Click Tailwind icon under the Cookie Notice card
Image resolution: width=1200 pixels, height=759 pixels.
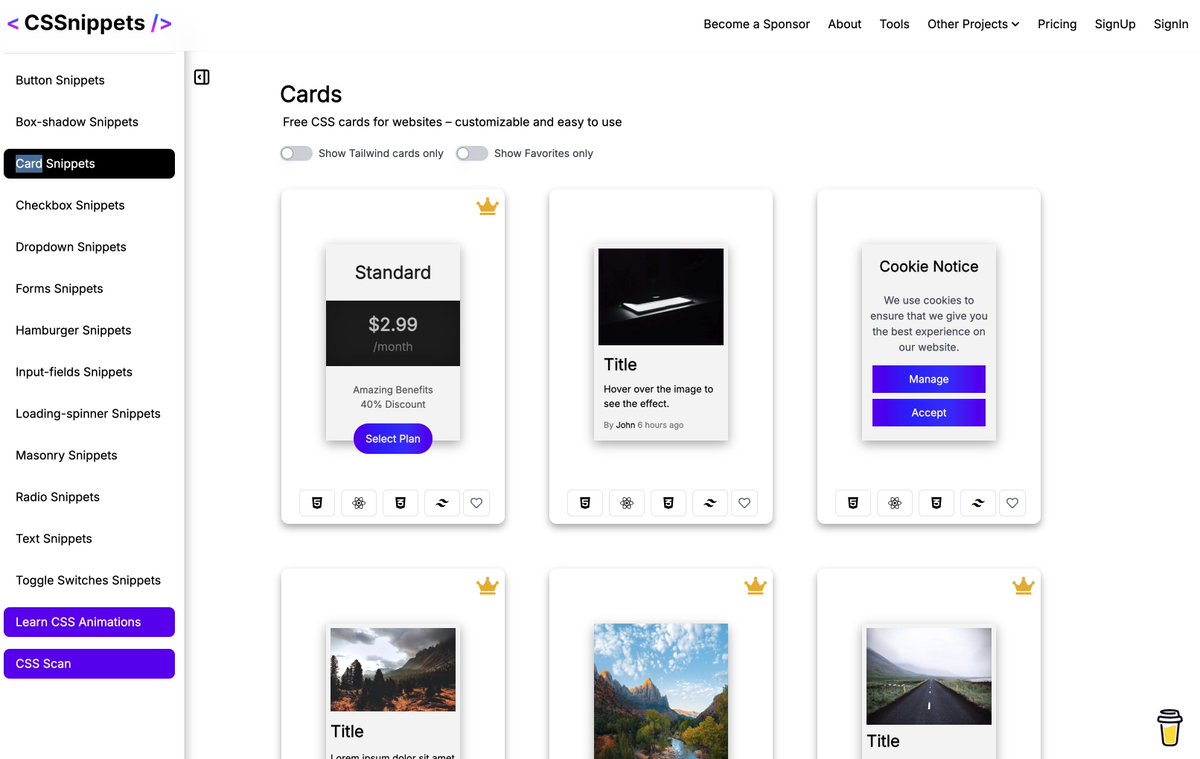click(977, 503)
